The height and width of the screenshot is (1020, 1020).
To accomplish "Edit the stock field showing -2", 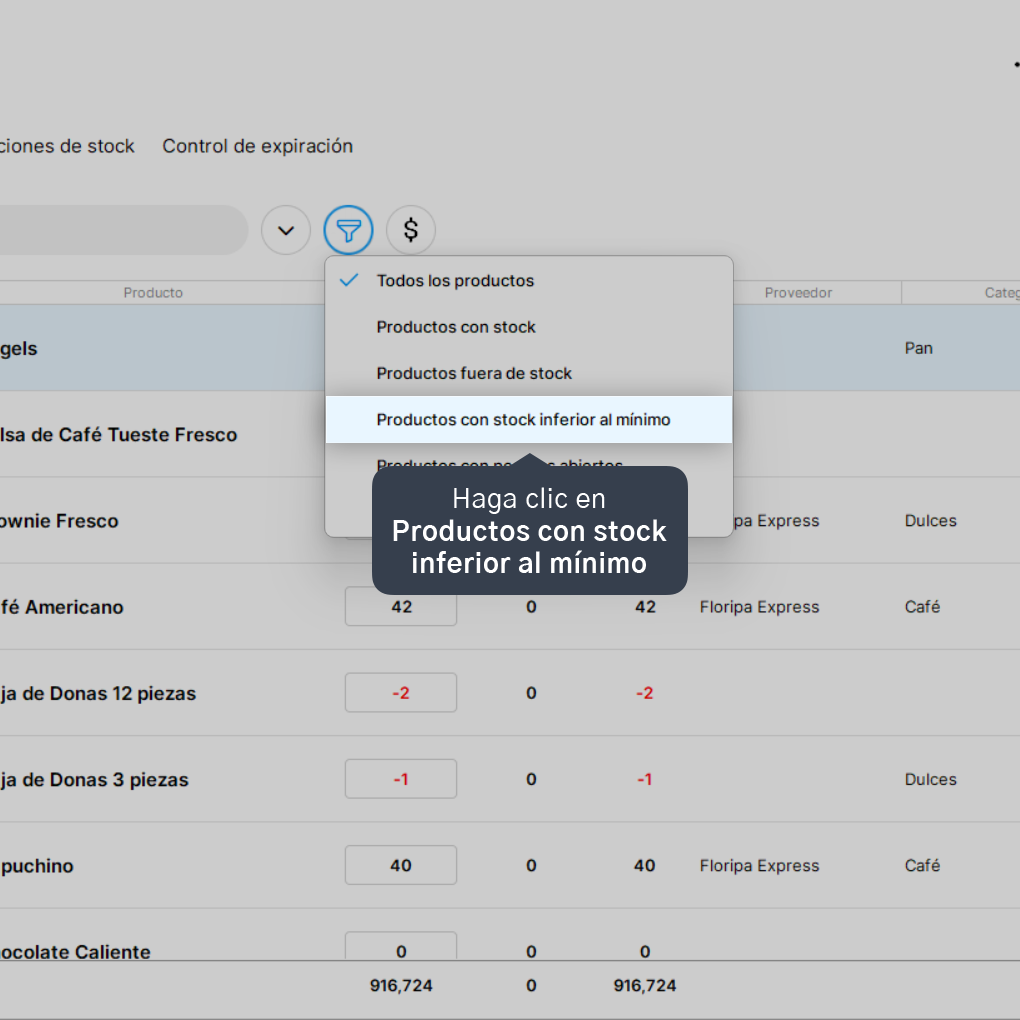I will click(x=401, y=693).
